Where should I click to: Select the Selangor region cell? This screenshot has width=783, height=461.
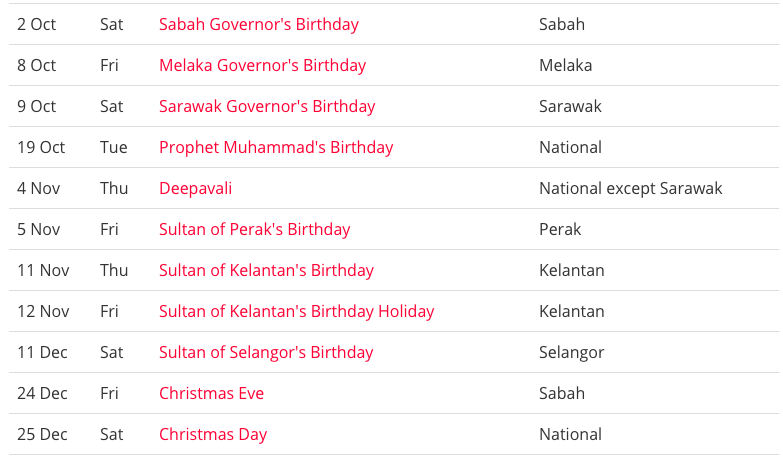(x=571, y=352)
